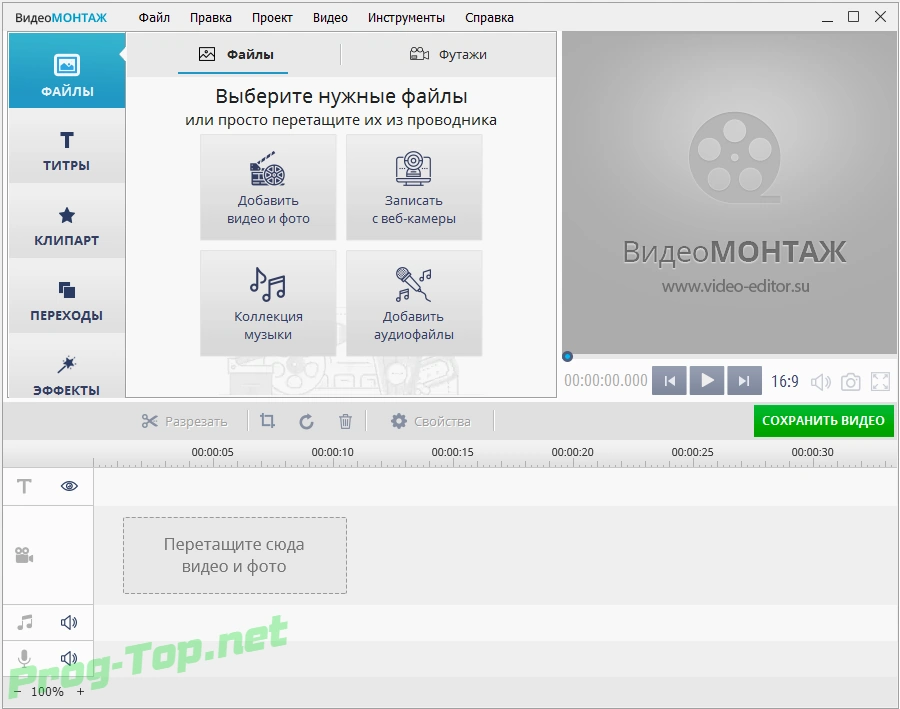The height and width of the screenshot is (709, 900).
Task: Open the ПЕРЕХОДЫ sidebar section
Action: click(67, 296)
